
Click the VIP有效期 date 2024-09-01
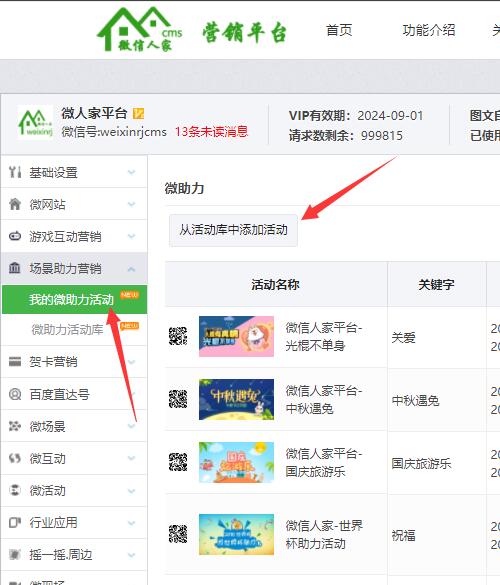(390, 116)
